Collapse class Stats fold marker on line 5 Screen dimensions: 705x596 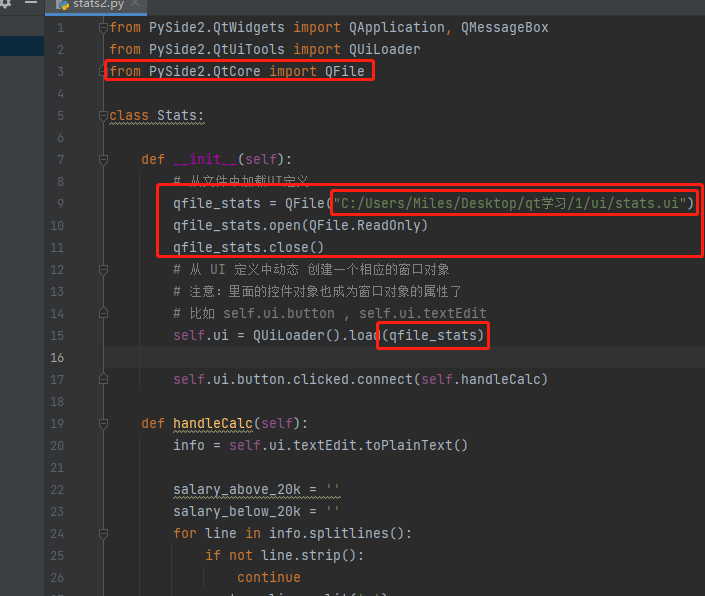pyautogui.click(x=103, y=116)
